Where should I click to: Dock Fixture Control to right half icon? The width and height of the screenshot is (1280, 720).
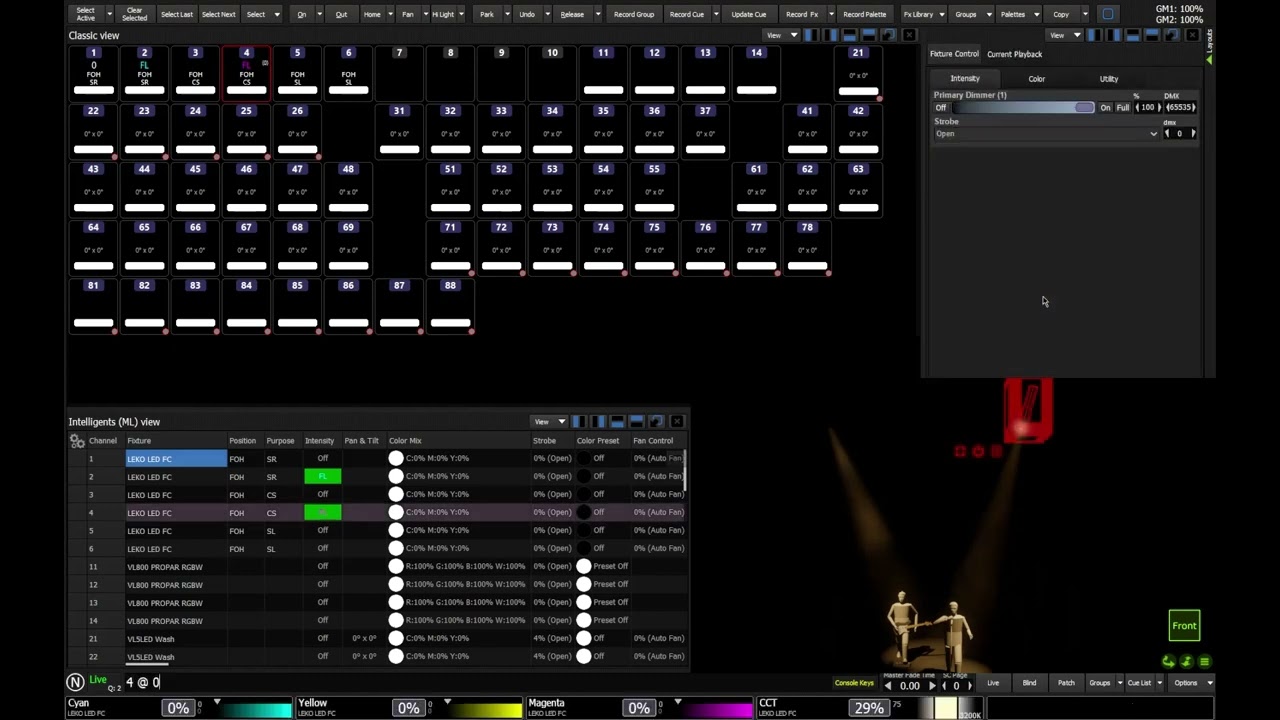[x=1113, y=35]
